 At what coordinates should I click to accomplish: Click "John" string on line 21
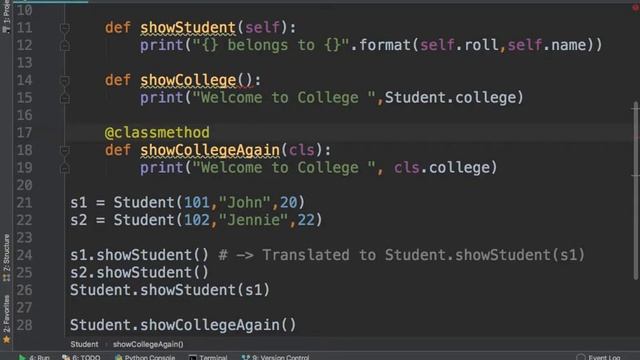click(244, 203)
